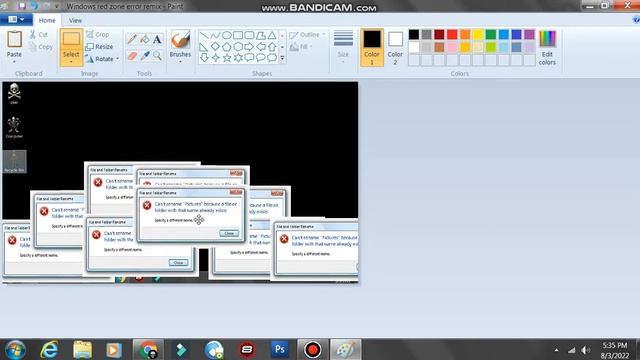Click the Copy button
640x360 pixels.
(41, 47)
